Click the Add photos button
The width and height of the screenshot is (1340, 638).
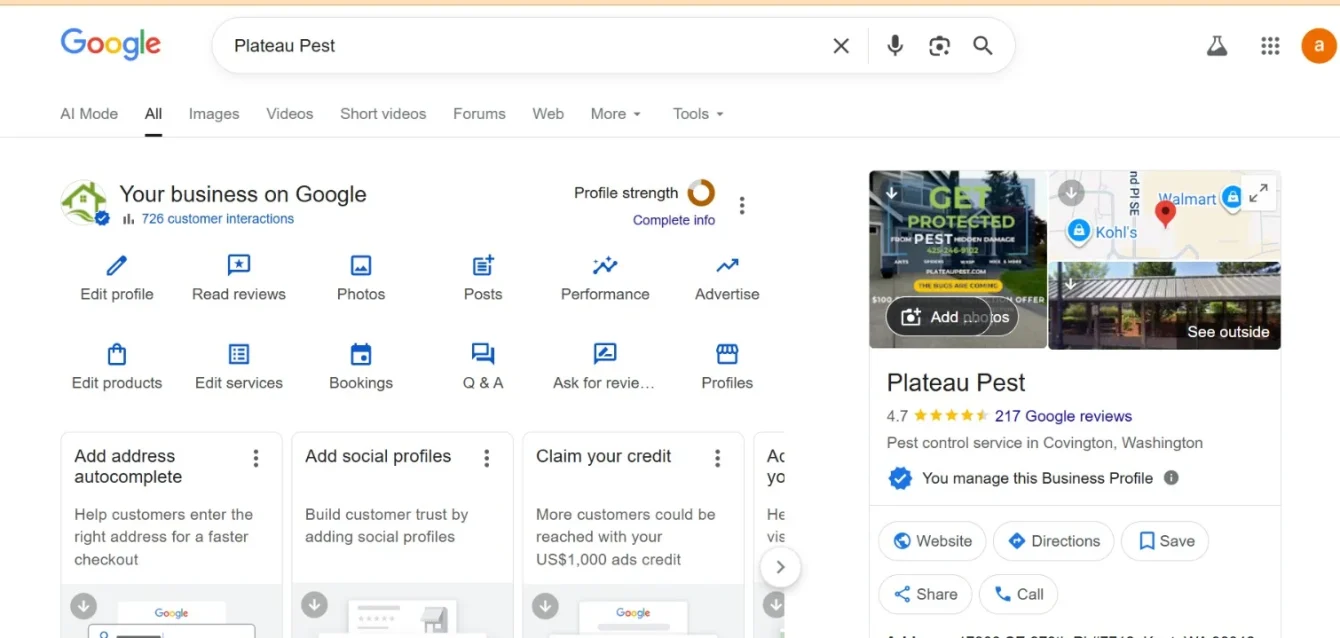coord(952,317)
